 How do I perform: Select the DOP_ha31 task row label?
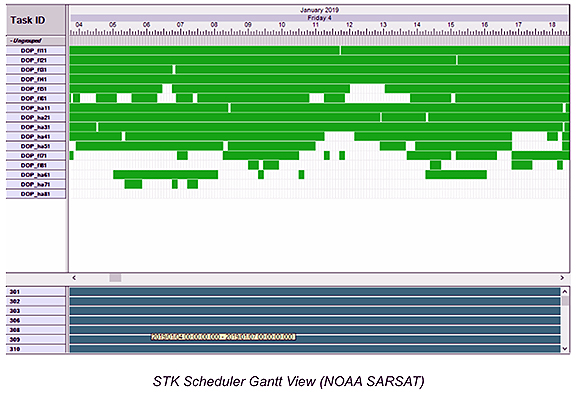point(36,127)
